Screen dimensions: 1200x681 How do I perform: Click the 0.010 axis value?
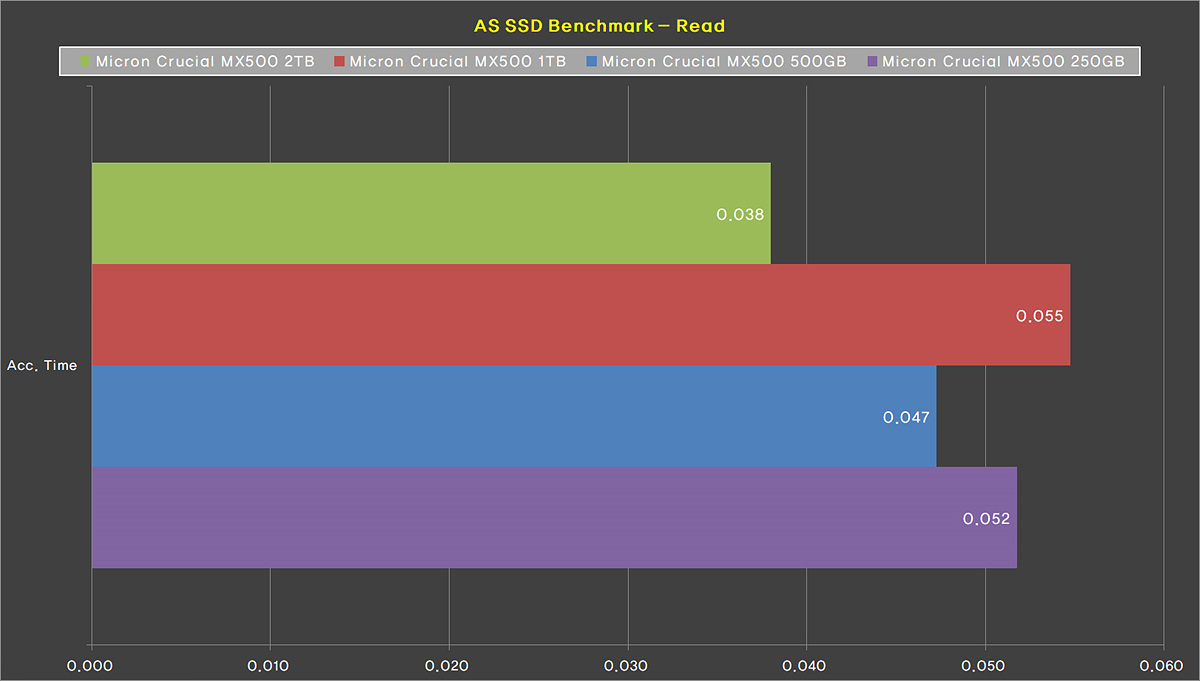[270, 664]
